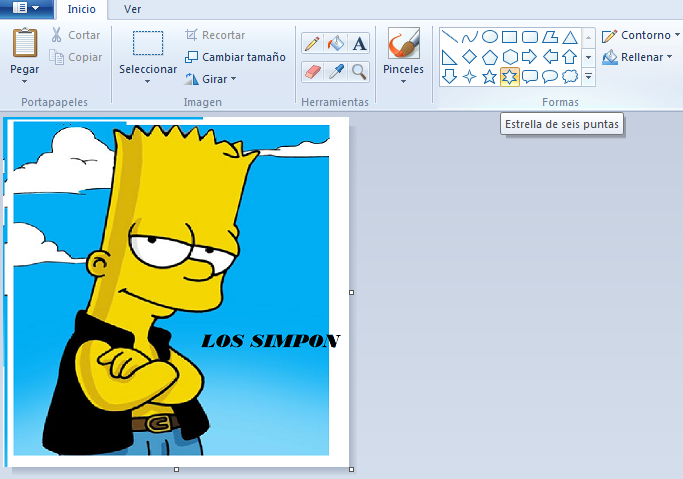Open the Pegar dropdown arrow
683x479 pixels.
pyautogui.click(x=25, y=82)
